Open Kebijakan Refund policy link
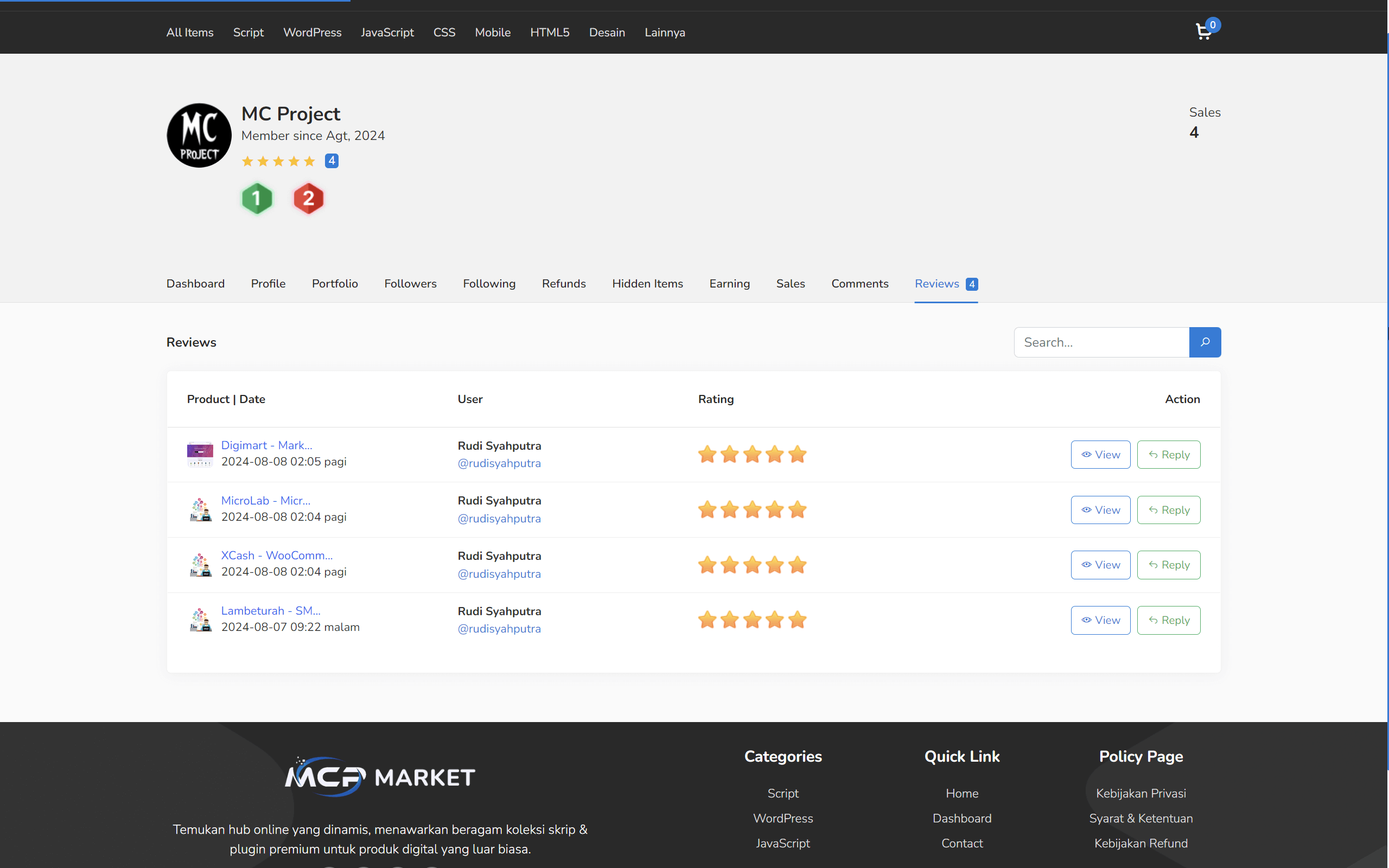 click(1141, 843)
